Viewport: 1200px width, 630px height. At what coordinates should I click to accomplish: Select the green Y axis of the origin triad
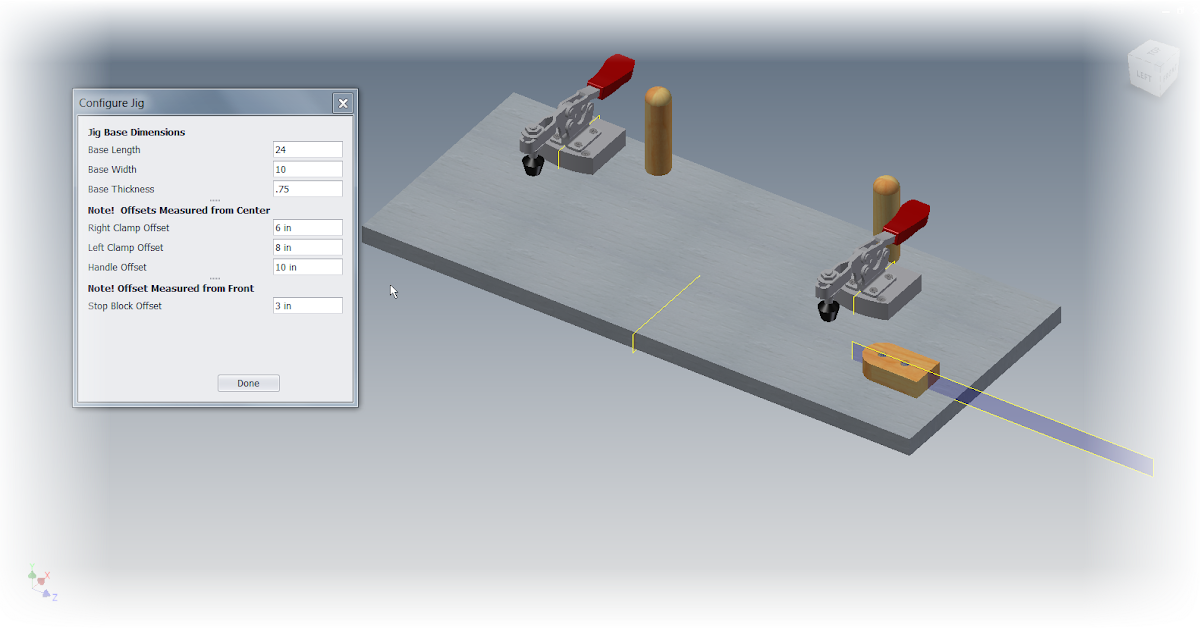pos(32,574)
